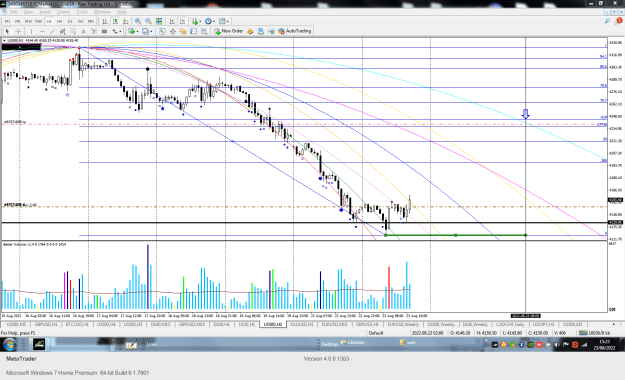Set the timeframe to M5
The width and height of the screenshot is (625, 380).
pyautogui.click(x=18, y=21)
